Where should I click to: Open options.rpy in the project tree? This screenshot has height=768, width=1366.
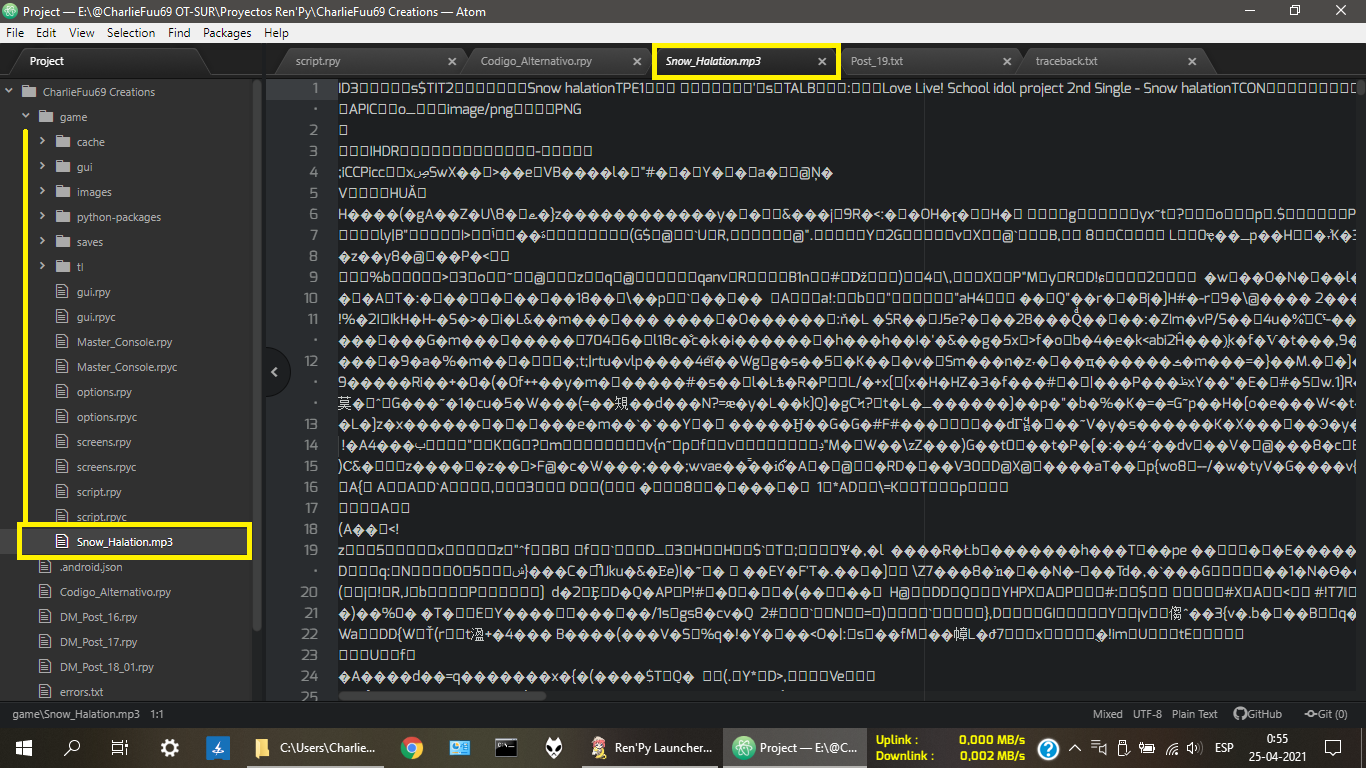104,392
